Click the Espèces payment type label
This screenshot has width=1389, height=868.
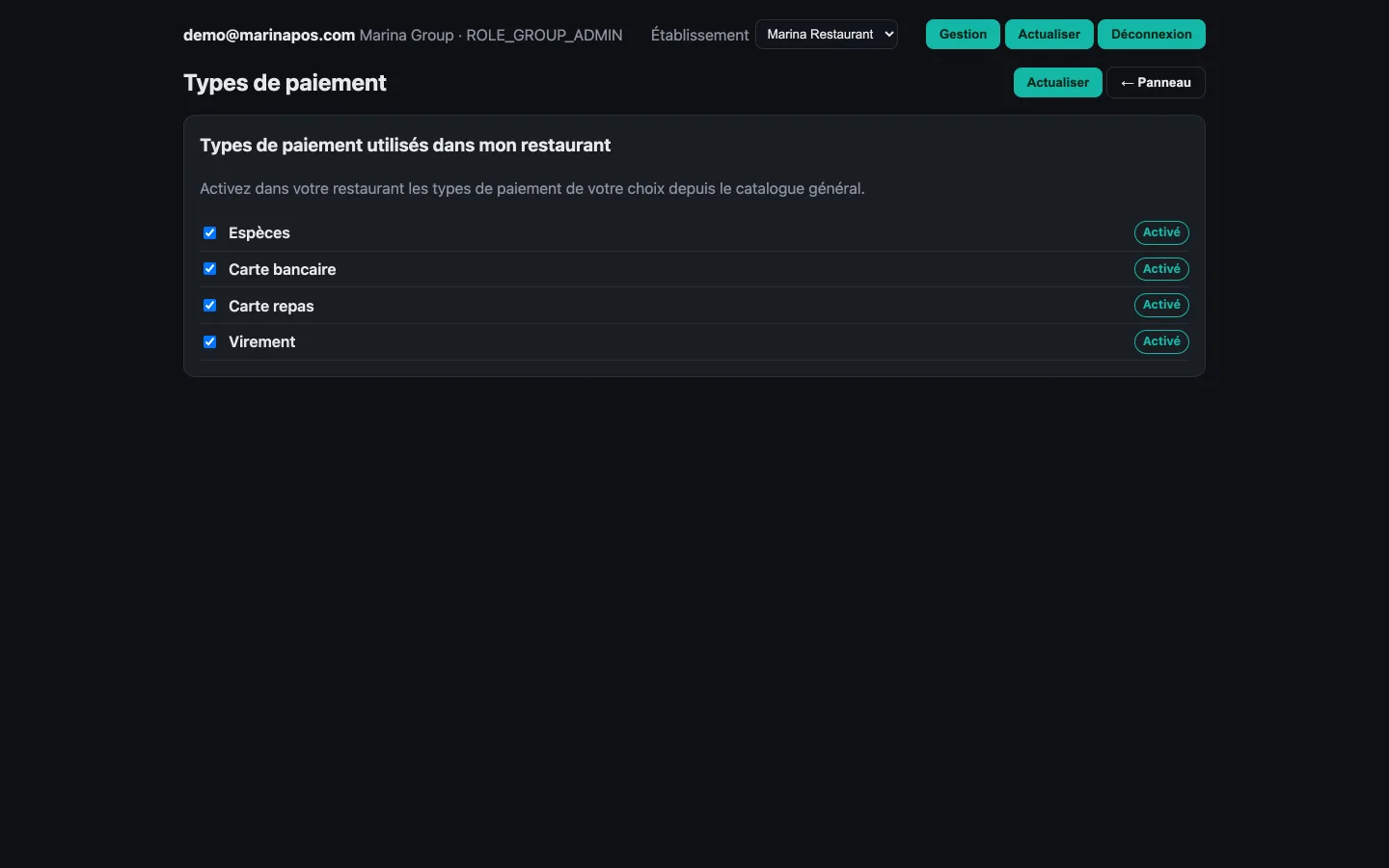click(x=259, y=233)
